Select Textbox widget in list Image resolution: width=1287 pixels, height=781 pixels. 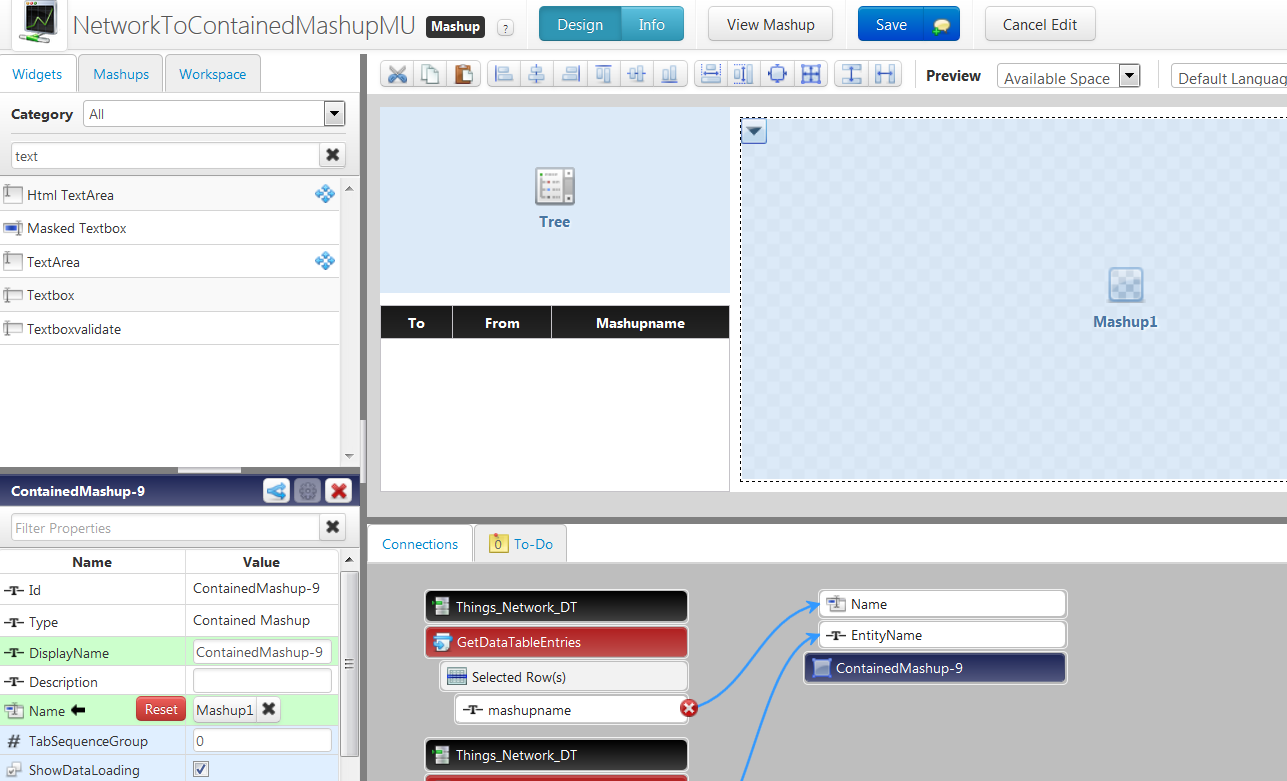click(170, 295)
